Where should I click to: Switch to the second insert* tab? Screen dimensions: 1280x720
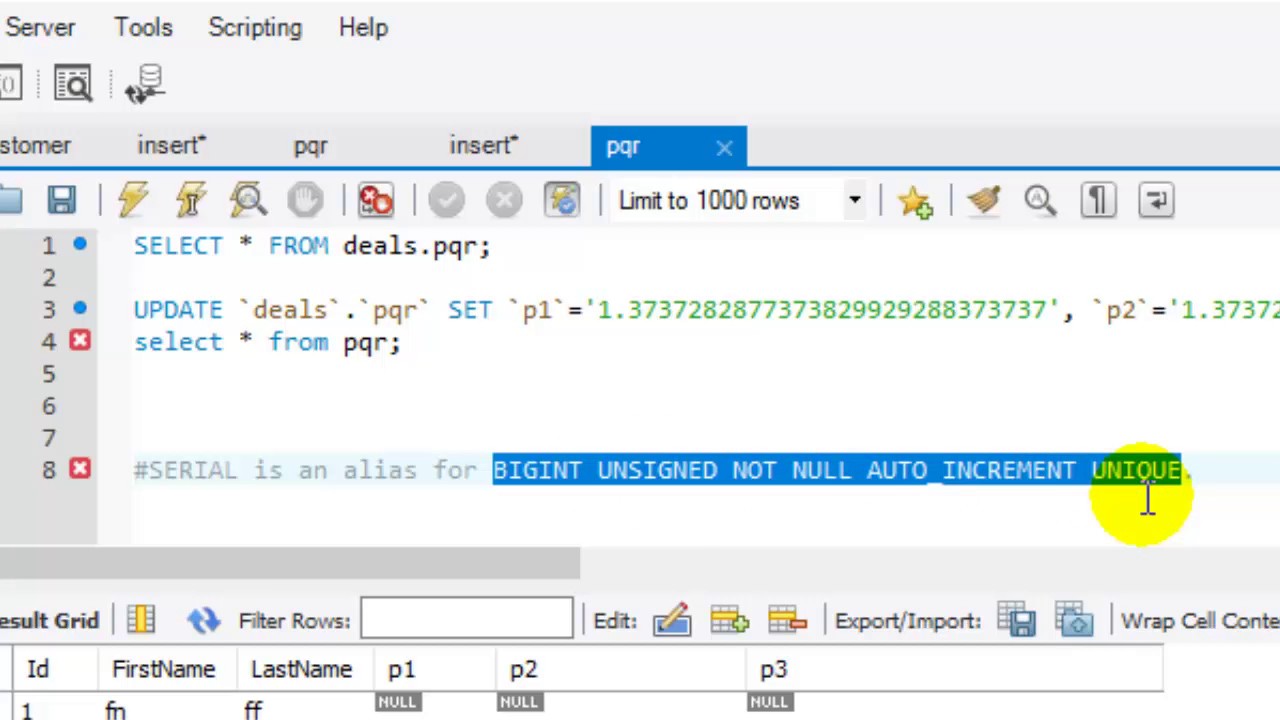pyautogui.click(x=484, y=146)
